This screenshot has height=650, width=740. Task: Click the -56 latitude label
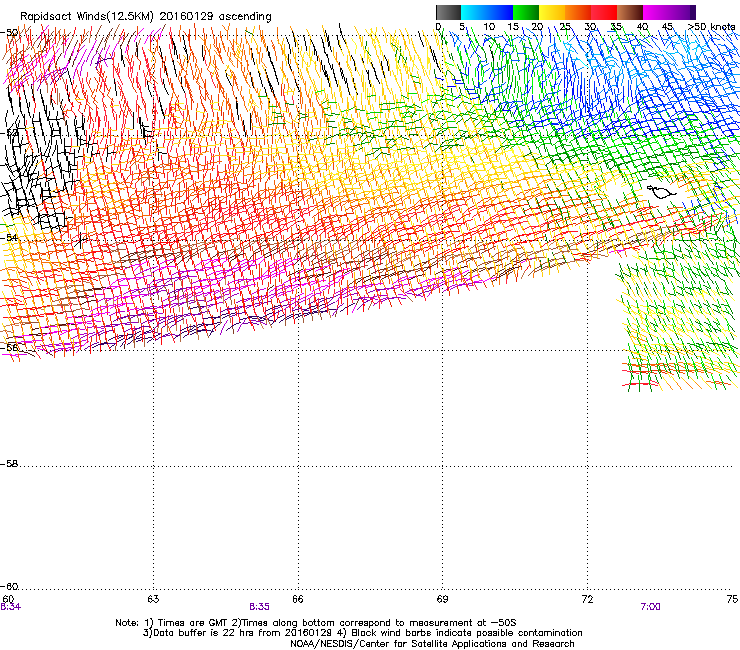pos(9,347)
